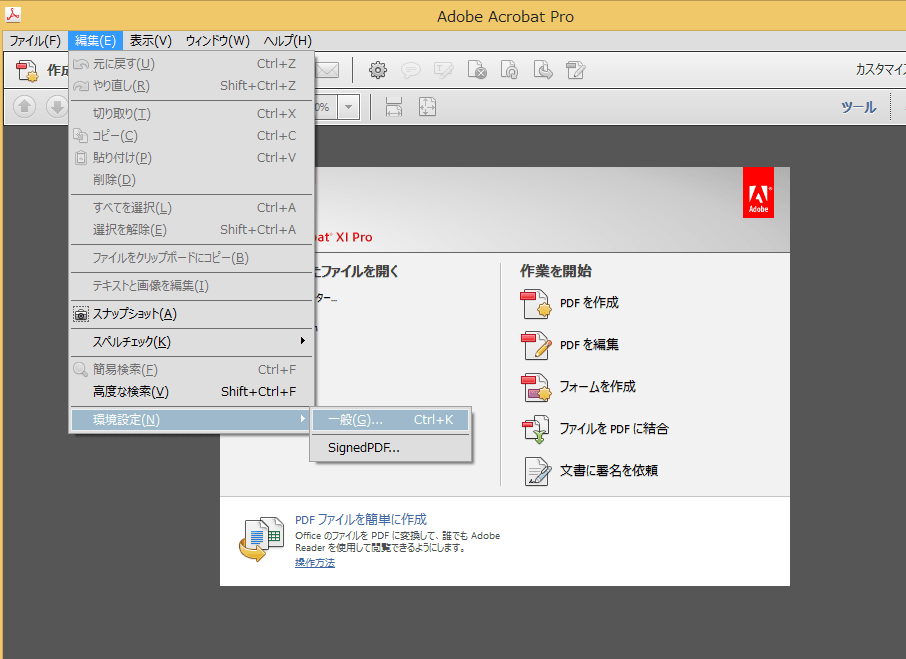Click PDF を作成 link
Viewport: 906px width, 659px height.
589,303
